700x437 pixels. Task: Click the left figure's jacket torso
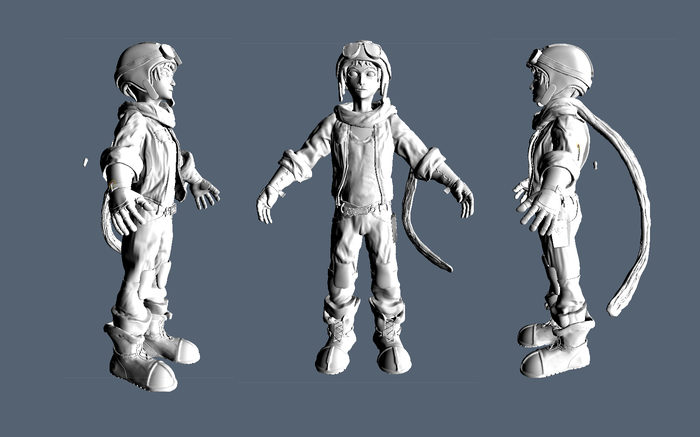tap(150, 150)
